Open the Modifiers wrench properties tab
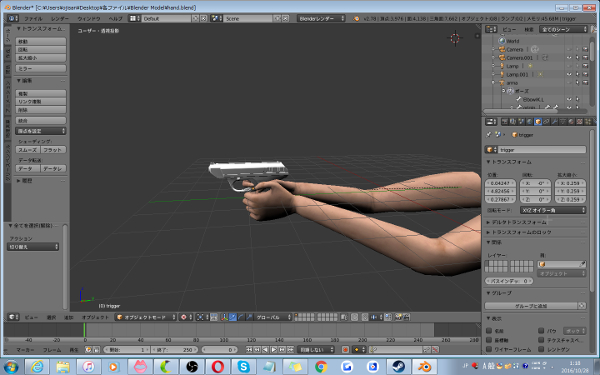Image resolution: width=600 pixels, height=375 pixels. tap(554, 122)
